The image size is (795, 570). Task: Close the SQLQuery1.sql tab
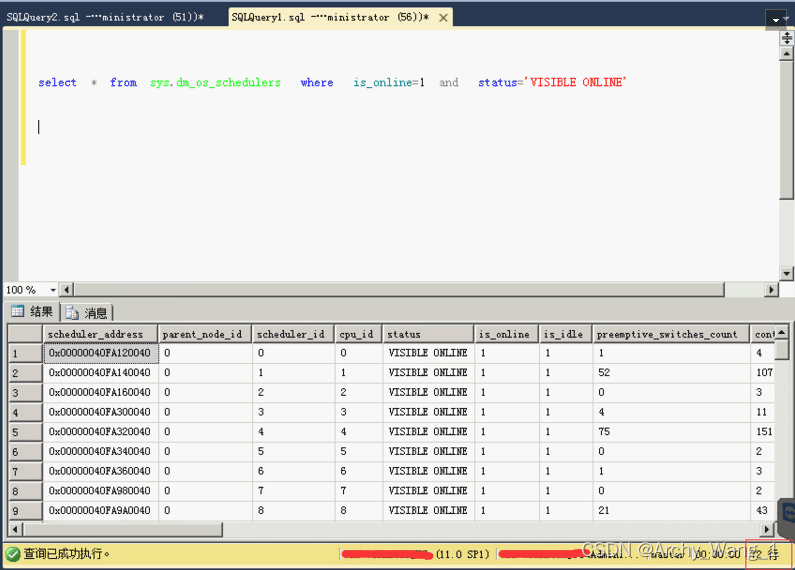444,18
